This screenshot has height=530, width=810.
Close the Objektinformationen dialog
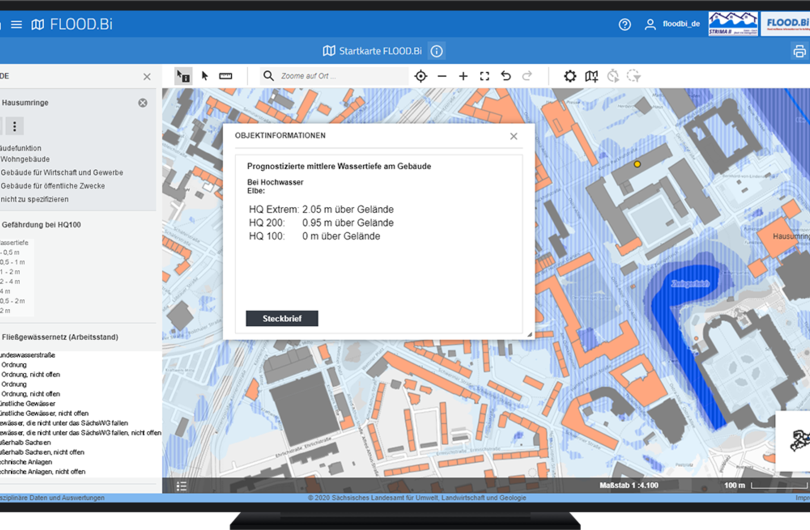click(x=514, y=136)
